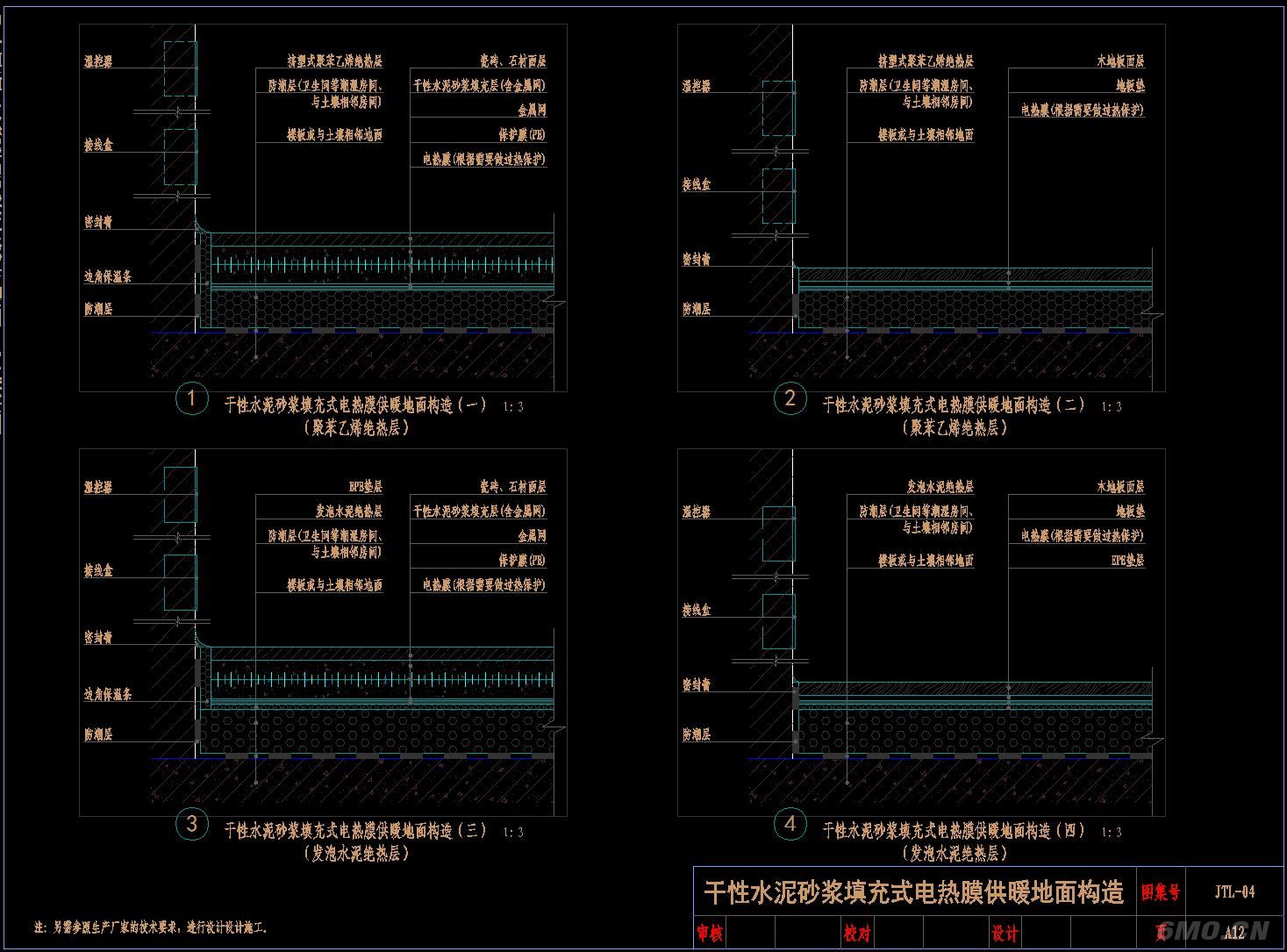Select the 接线盒 label in detail 3
The image size is (1287, 952).
98,571
